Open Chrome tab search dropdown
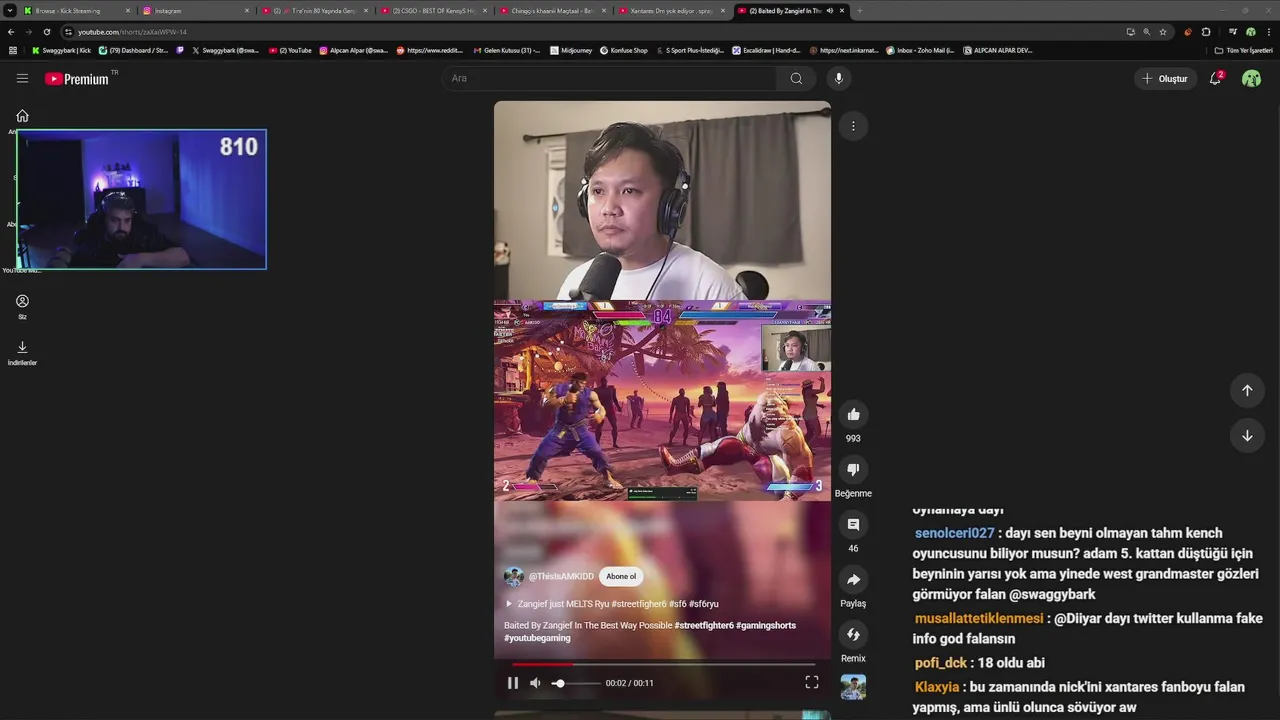 10,10
